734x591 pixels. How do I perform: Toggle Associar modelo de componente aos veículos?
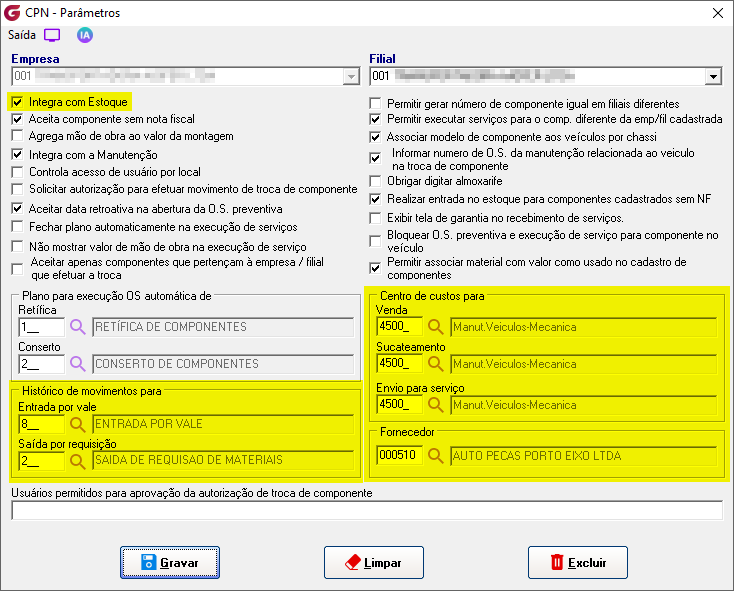[375, 137]
